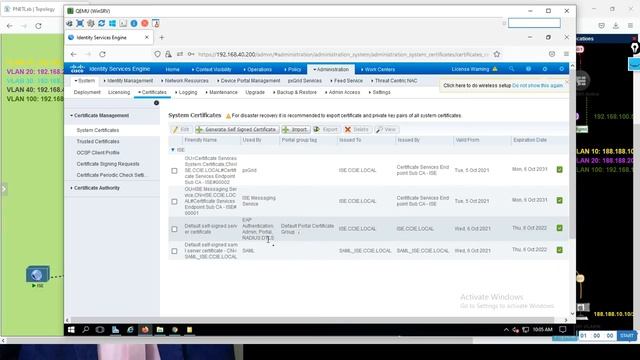The height and width of the screenshot is (360, 640).
Task: Open Trusted Certificates in the sidebar
Action: tap(98, 141)
